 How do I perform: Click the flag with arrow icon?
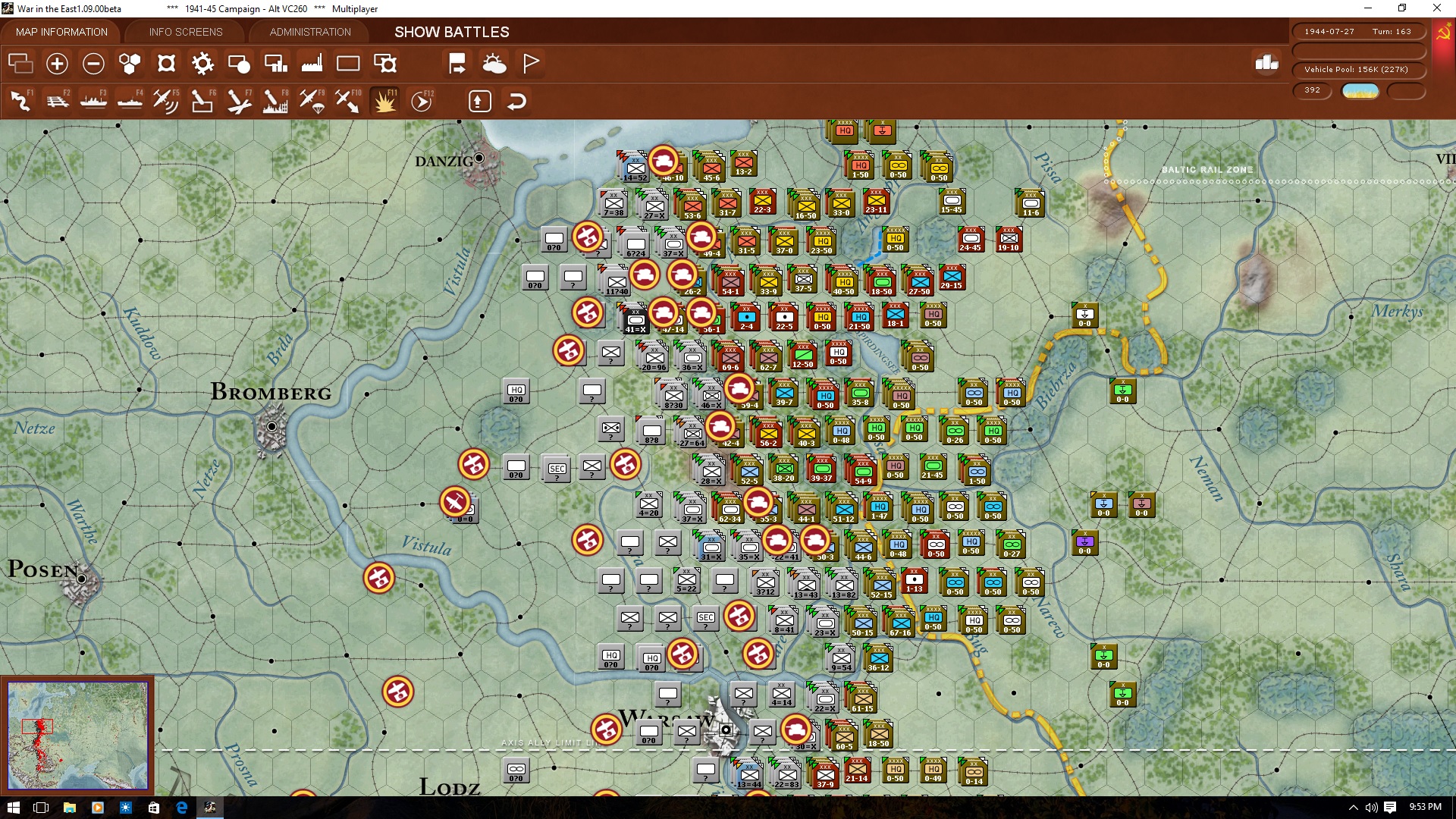pyautogui.click(x=457, y=64)
